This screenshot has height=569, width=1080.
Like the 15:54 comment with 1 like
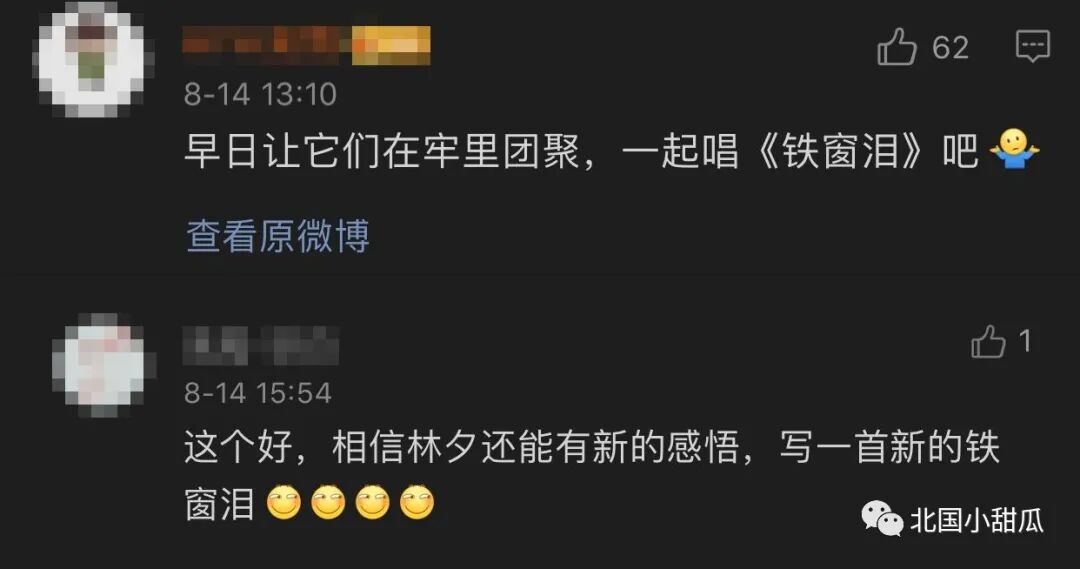coord(988,341)
